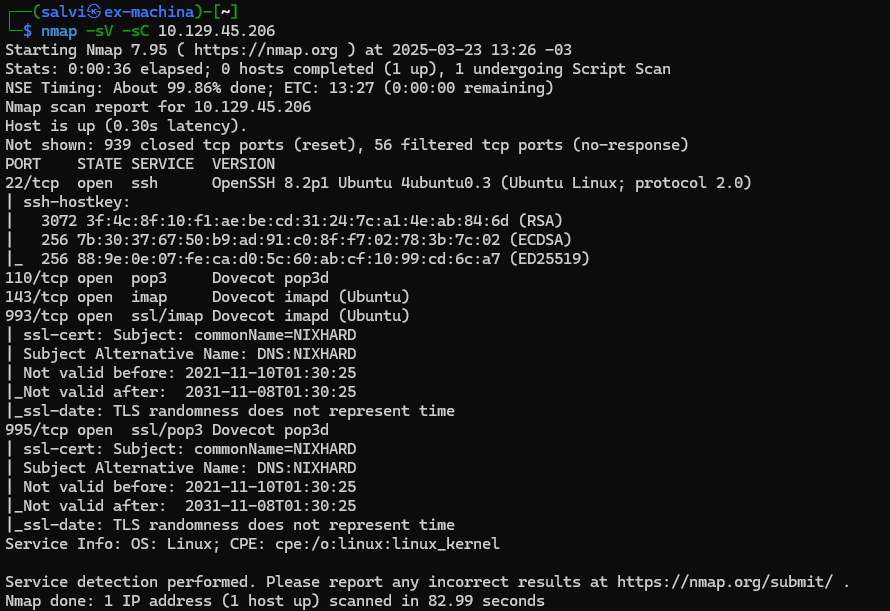Click the 110/tcp port entry
890x611 pixels.
click(36, 278)
